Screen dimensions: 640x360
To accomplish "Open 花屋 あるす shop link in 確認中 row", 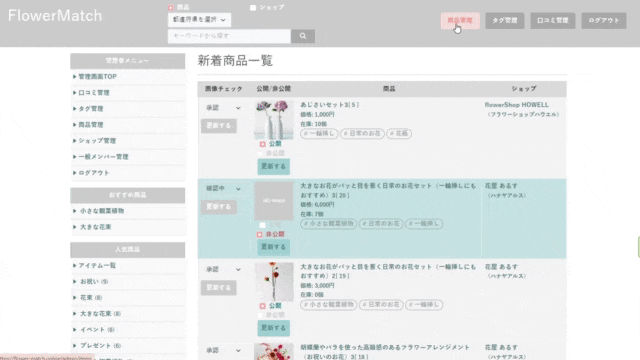I will point(501,186).
